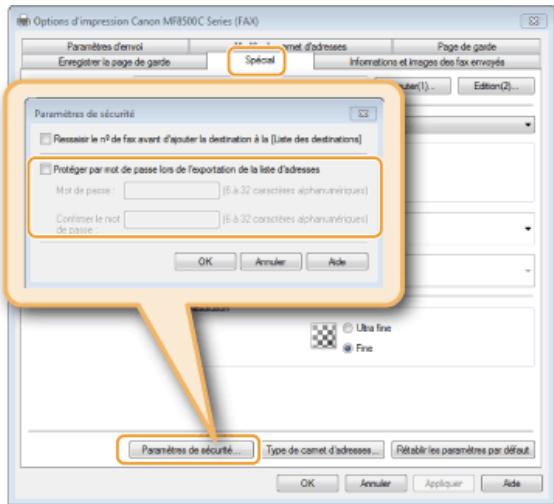Select the Fine radio button
This screenshot has height=504, width=554.
pyautogui.click(x=348, y=348)
